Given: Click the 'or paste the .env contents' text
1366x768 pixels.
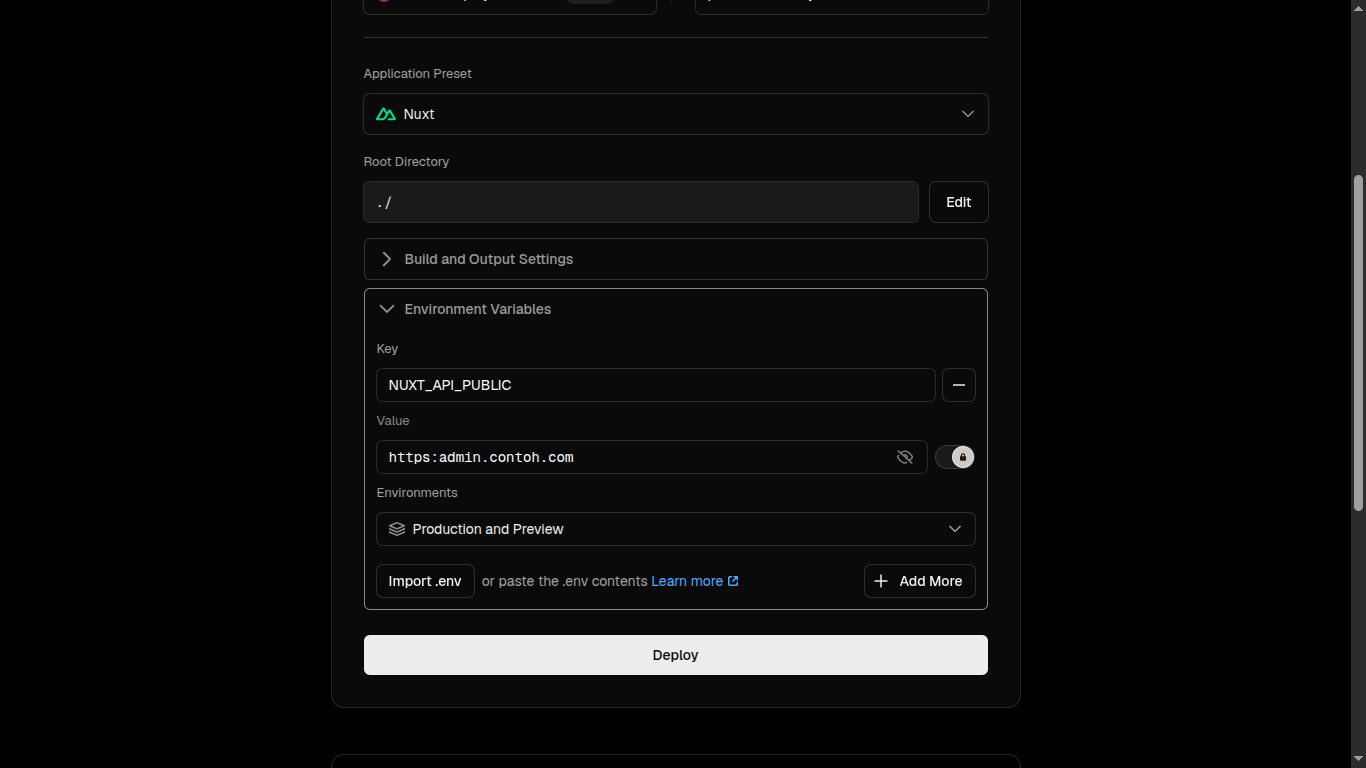Looking at the screenshot, I should click(565, 581).
